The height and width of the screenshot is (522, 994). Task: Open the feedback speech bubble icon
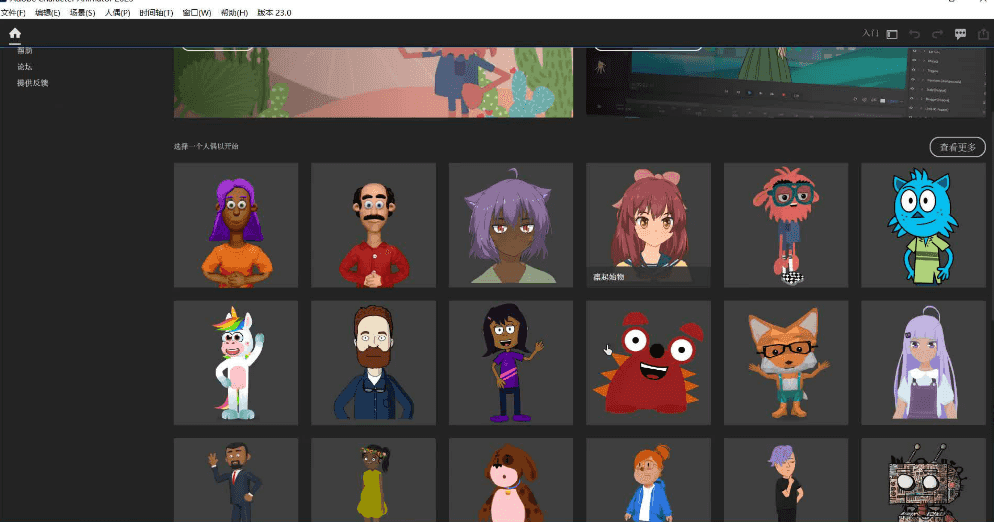(x=960, y=34)
